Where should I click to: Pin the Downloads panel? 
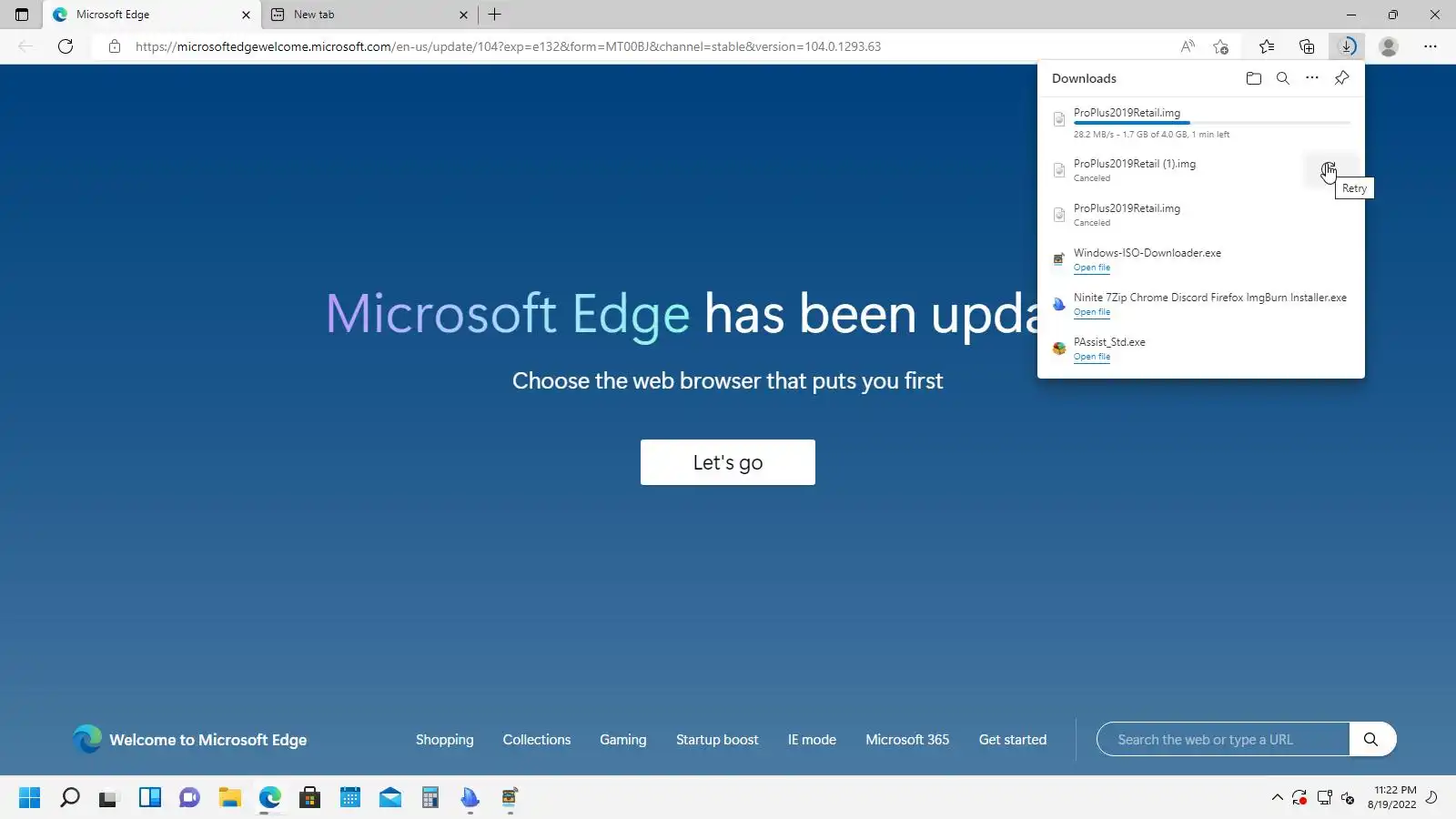(1341, 78)
